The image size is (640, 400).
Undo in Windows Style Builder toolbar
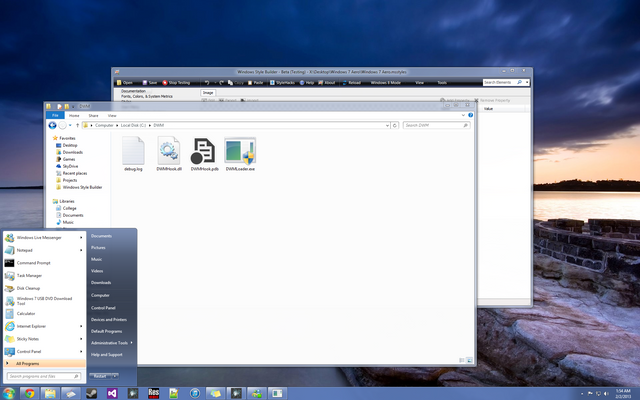pos(207,82)
